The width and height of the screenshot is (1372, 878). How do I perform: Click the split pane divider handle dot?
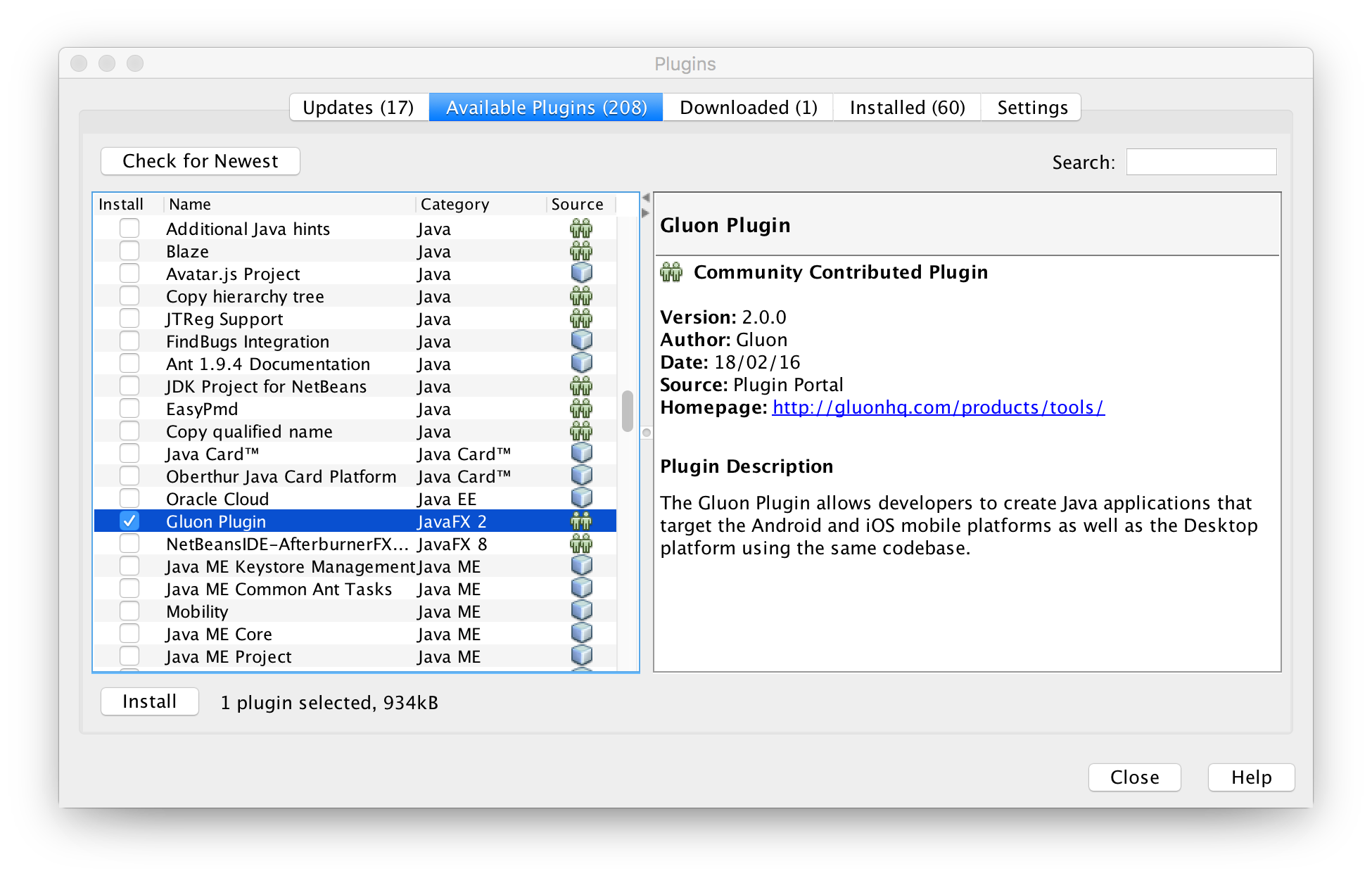click(x=647, y=433)
